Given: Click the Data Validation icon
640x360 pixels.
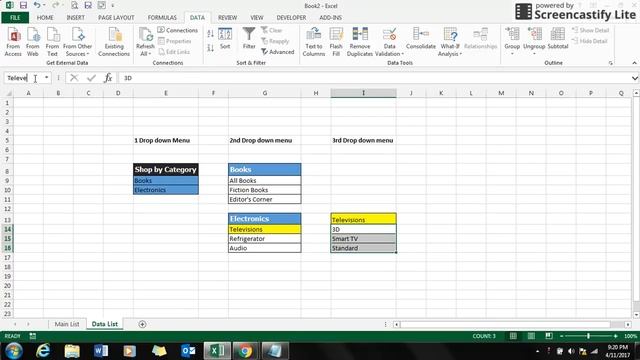Looking at the screenshot, I should pos(389,35).
